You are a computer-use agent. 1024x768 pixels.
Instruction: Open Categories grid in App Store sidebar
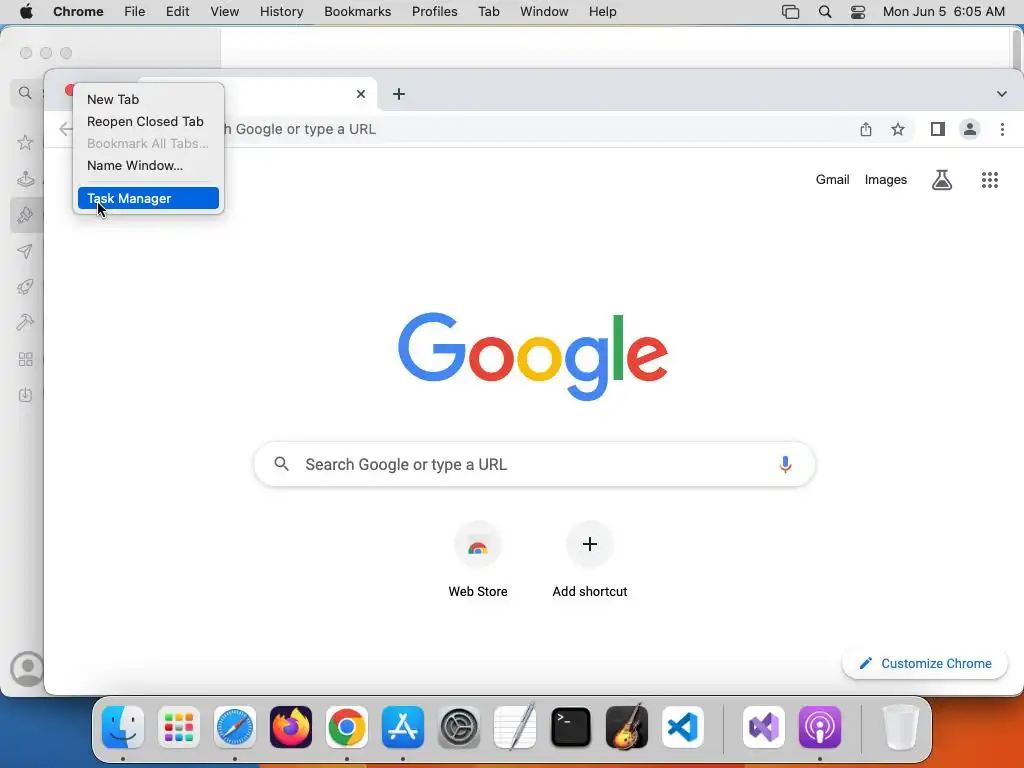click(x=25, y=359)
